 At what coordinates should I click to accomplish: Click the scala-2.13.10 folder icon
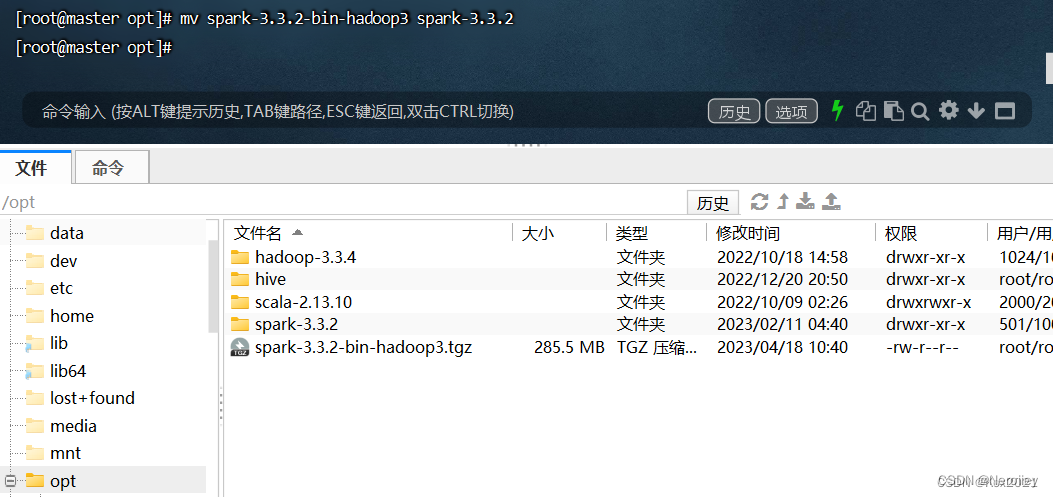[240, 302]
